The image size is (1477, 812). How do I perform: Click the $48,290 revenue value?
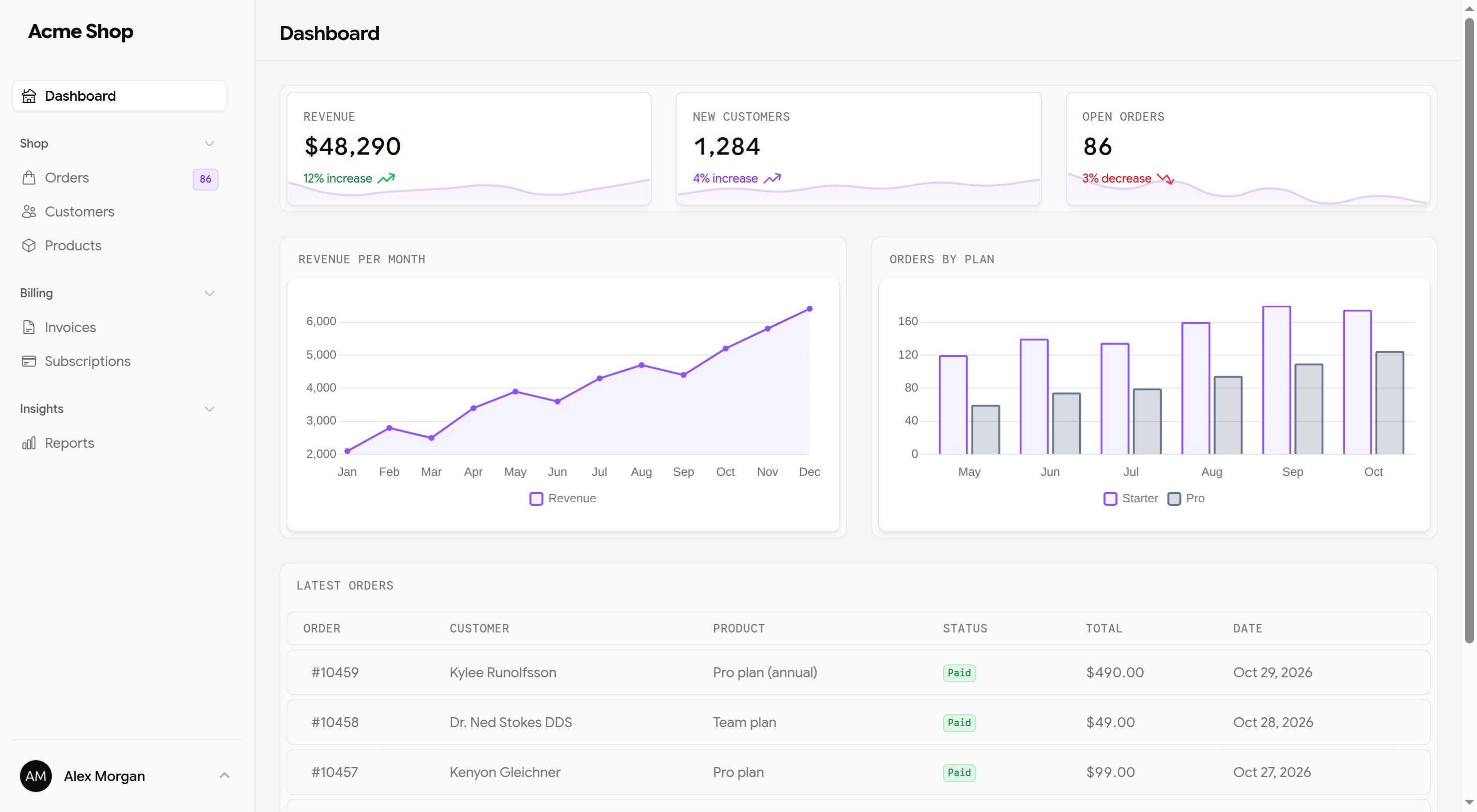coord(352,147)
